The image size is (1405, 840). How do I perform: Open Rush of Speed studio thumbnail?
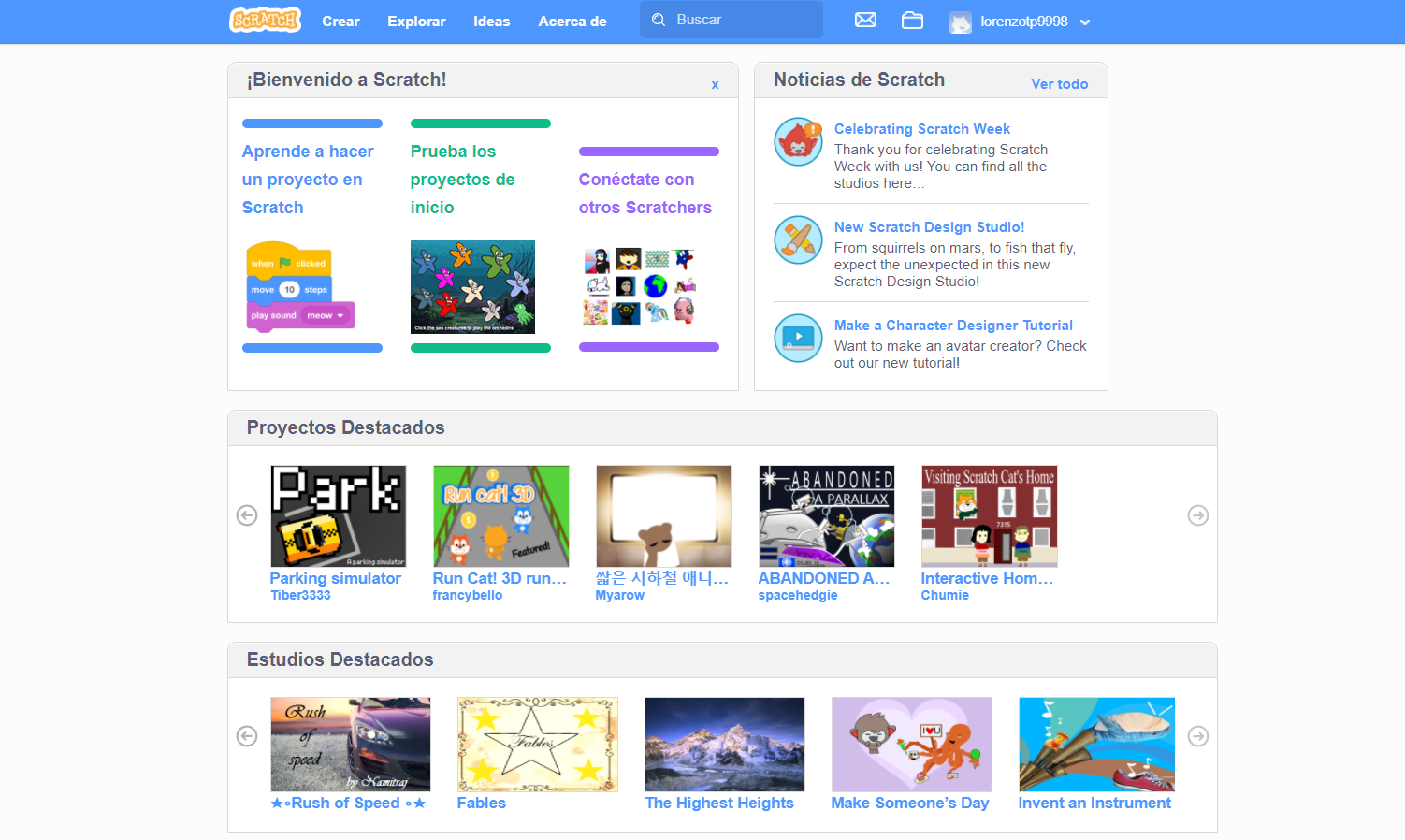coord(351,745)
